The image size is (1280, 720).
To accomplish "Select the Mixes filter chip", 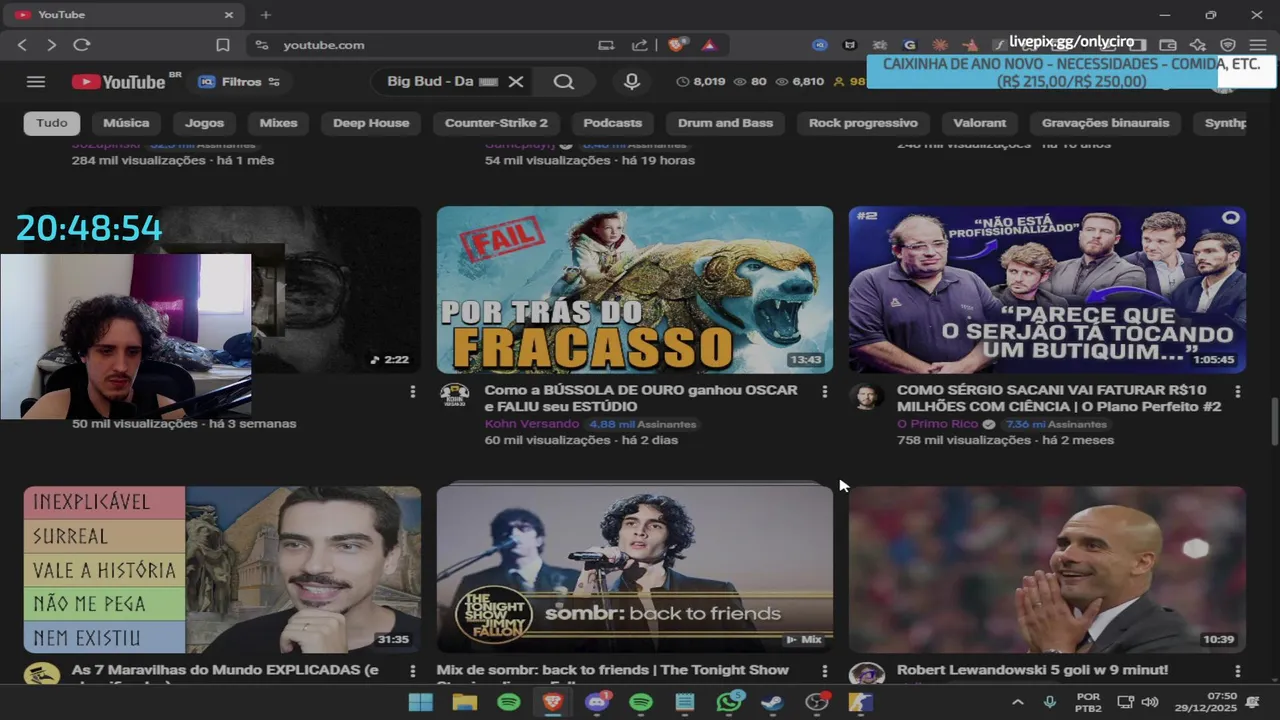I will (x=278, y=123).
